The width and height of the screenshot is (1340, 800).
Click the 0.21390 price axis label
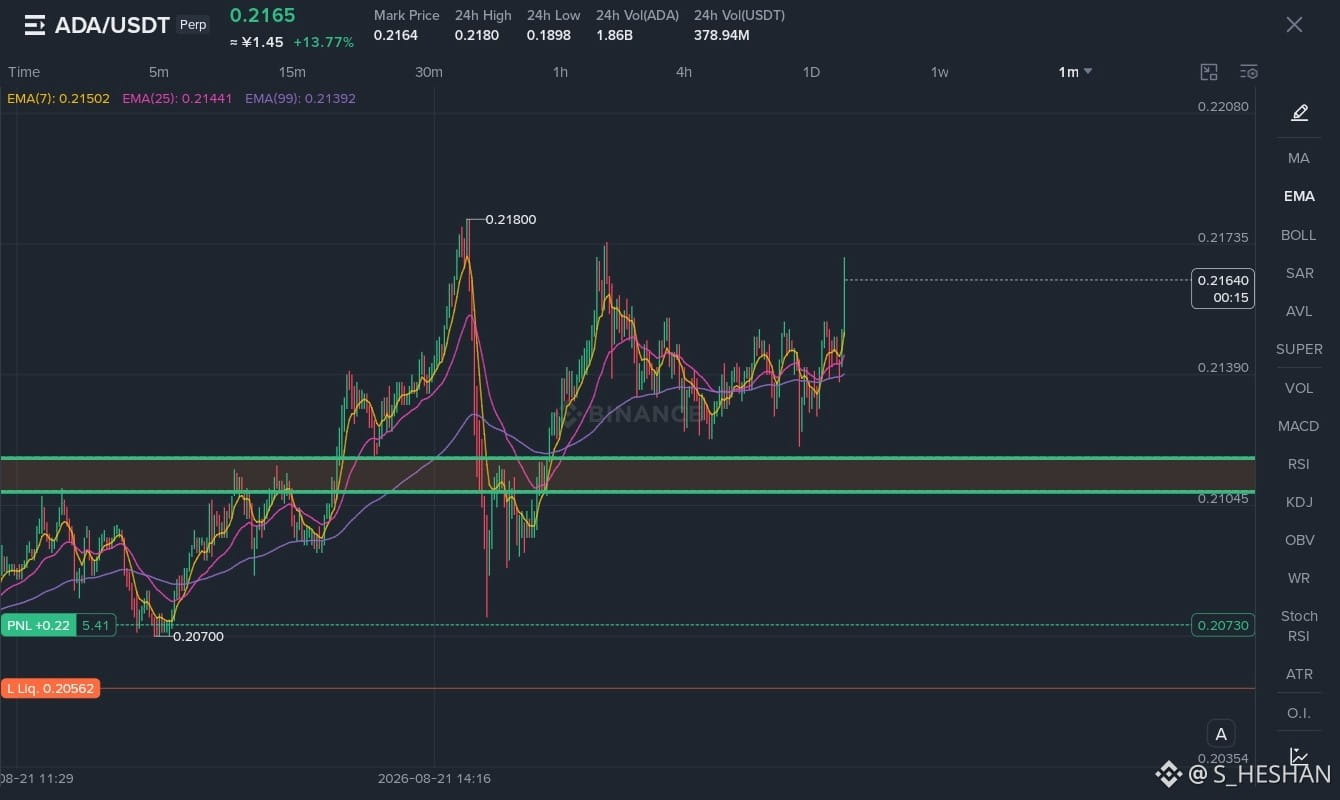1223,368
